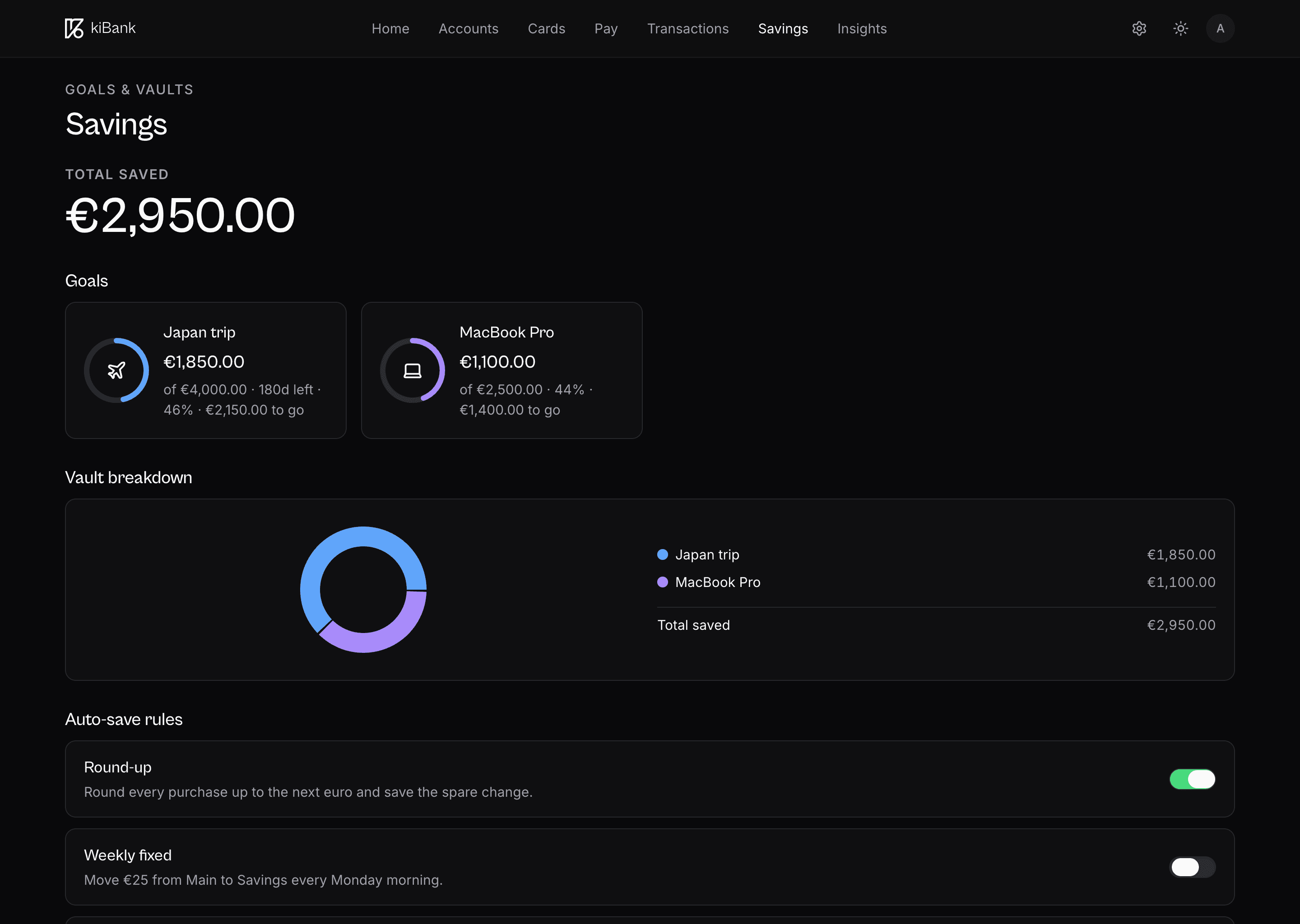Open the Japan trip goal card
This screenshot has width=1300, height=924.
205,370
